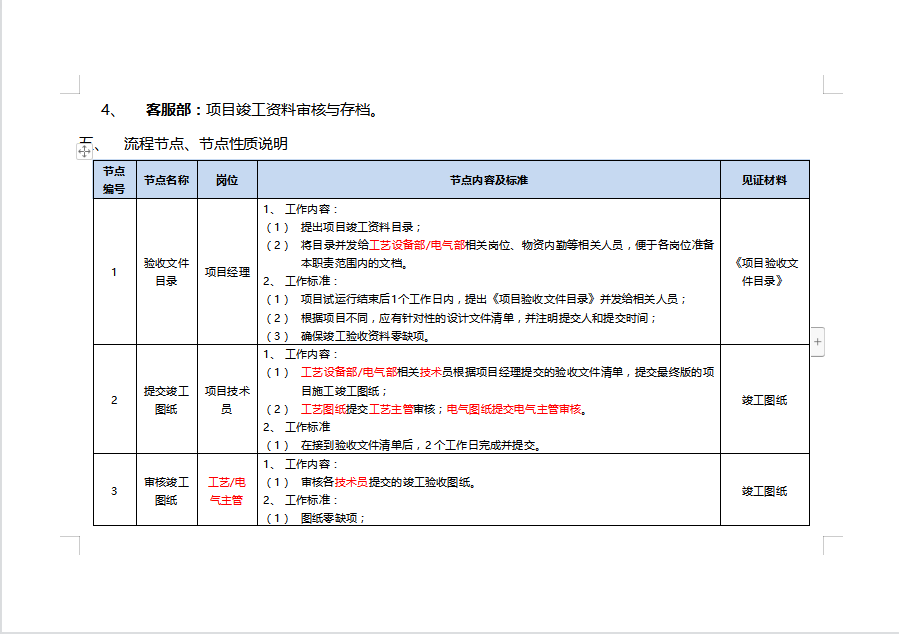Click the heading '流程节点、节点性质说明'
Screen dimensions: 899x634
(205, 143)
